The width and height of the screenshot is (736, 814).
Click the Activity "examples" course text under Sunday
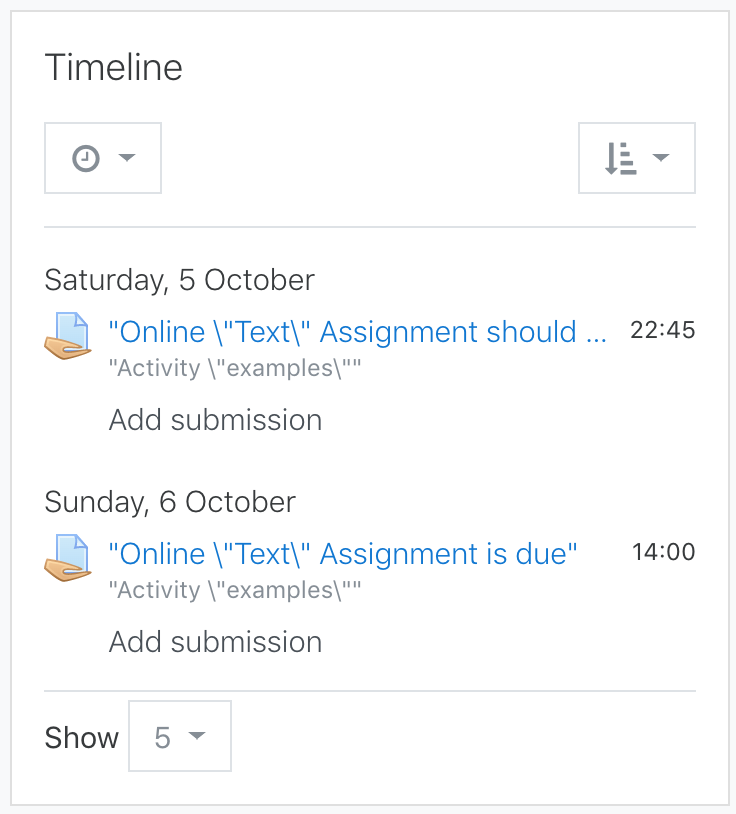click(235, 590)
